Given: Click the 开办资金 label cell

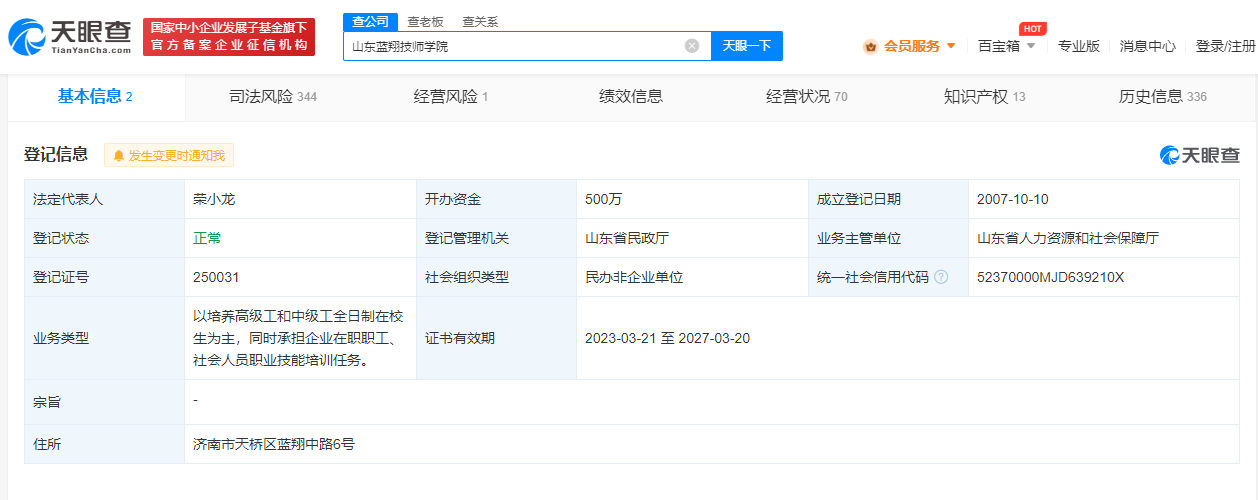Looking at the screenshot, I should [x=497, y=199].
